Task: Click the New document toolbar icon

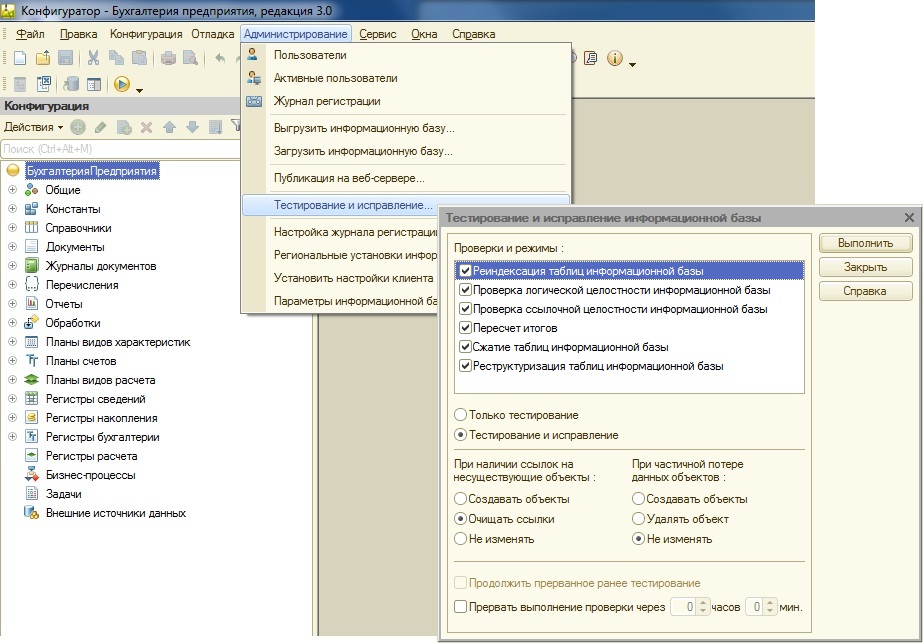Action: [x=20, y=58]
